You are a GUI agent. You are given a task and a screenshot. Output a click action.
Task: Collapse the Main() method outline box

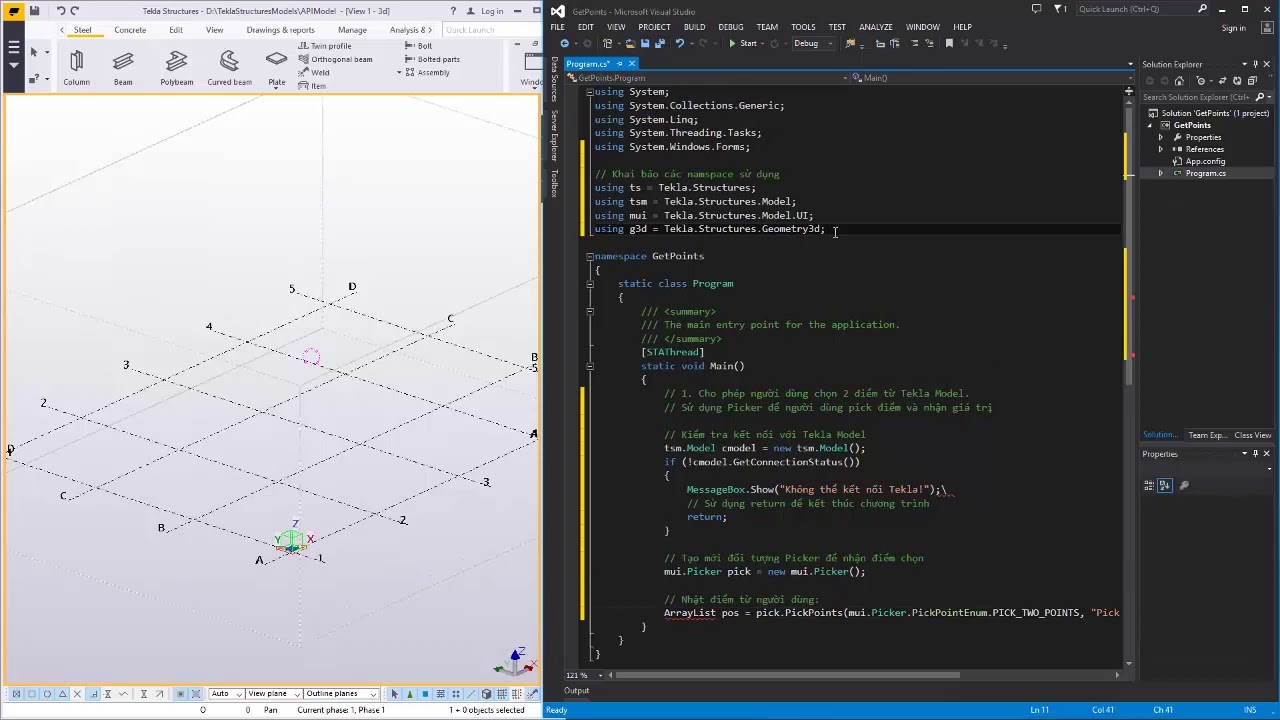click(590, 366)
